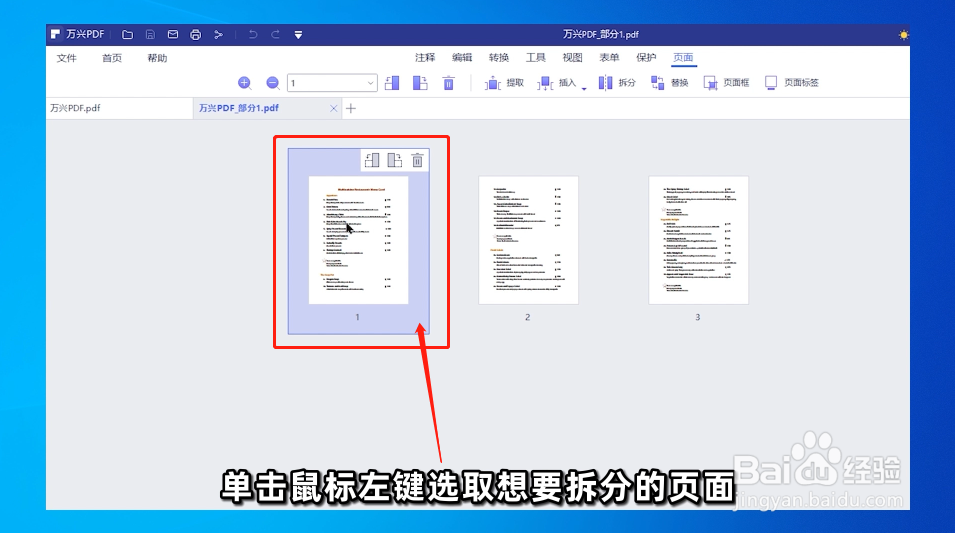Switch to the 注释 tab
This screenshot has height=533, width=955.
425,58
